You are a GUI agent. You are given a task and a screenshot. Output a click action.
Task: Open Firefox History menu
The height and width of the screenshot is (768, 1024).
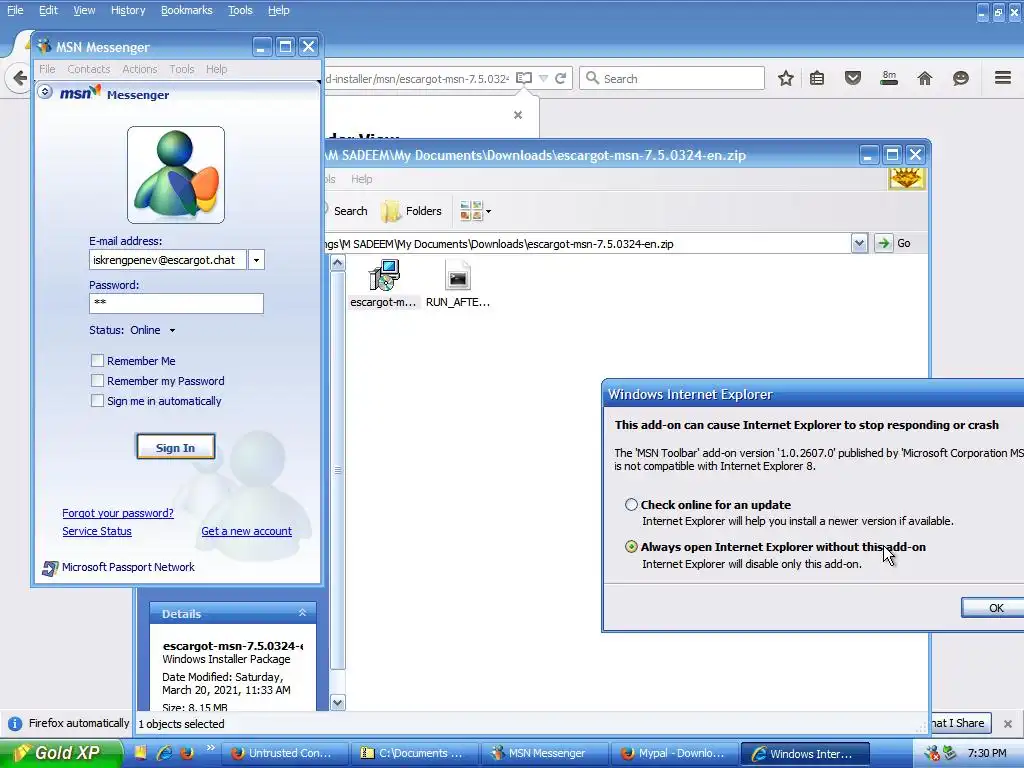[x=128, y=10]
